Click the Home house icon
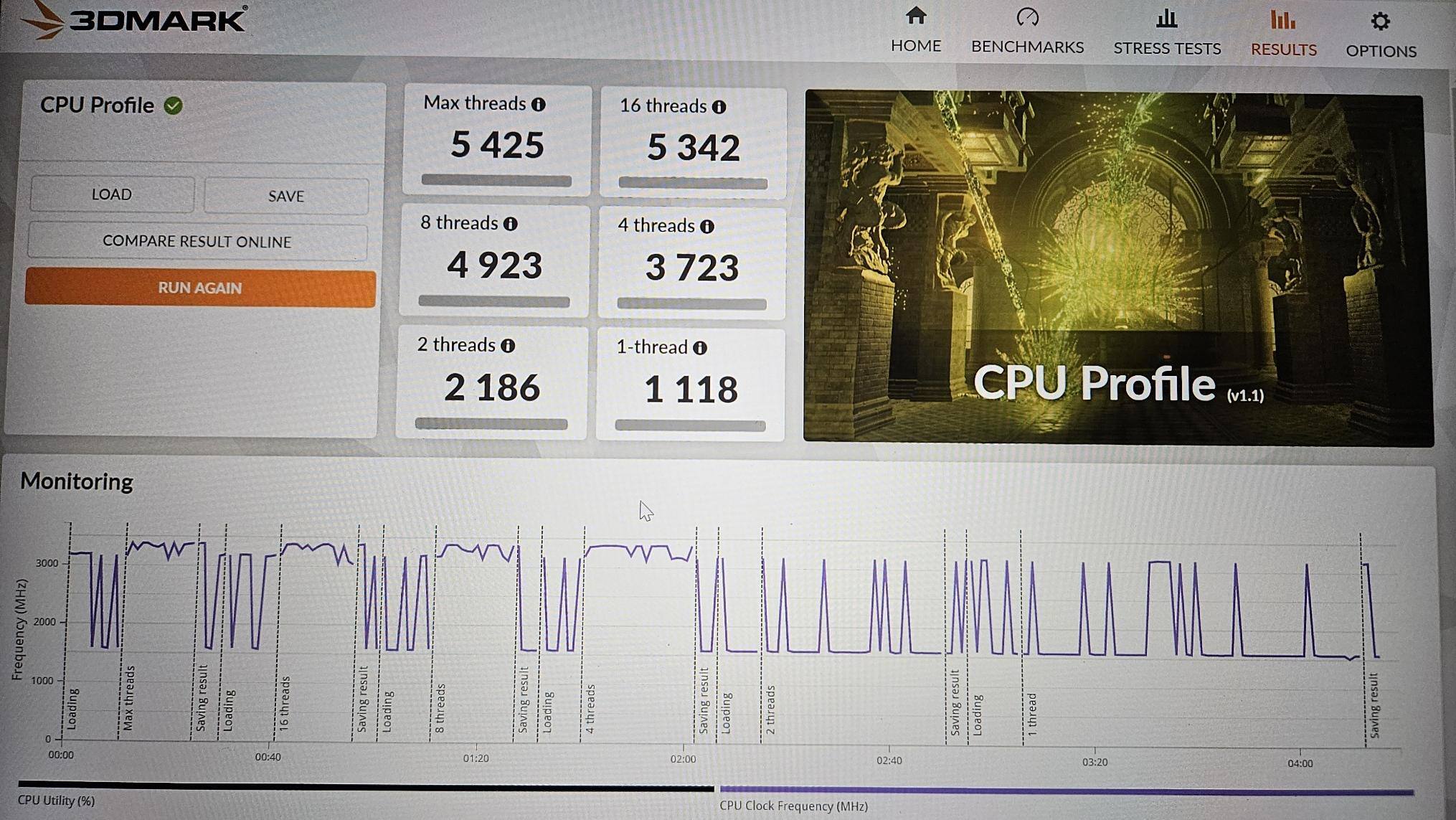This screenshot has width=1456, height=820. click(916, 16)
